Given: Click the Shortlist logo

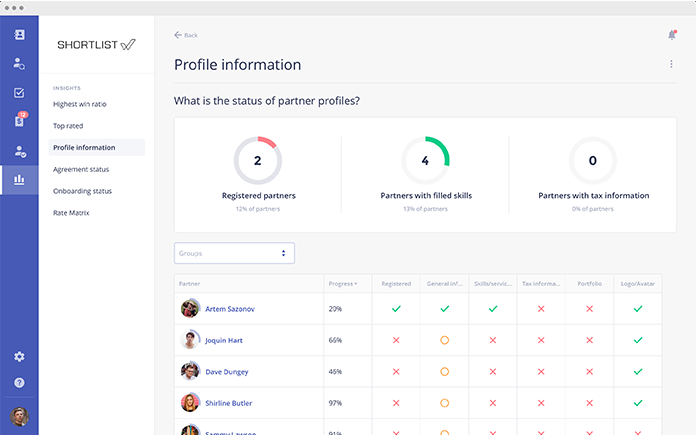Looking at the screenshot, I should [96, 45].
